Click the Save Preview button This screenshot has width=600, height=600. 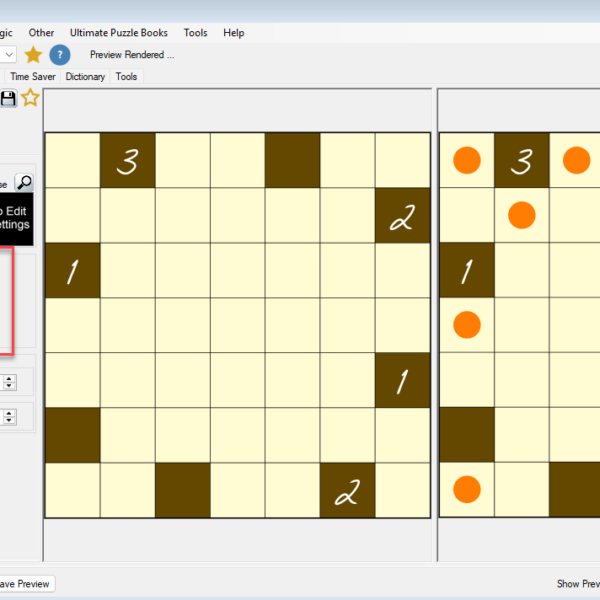pyautogui.click(x=25, y=584)
